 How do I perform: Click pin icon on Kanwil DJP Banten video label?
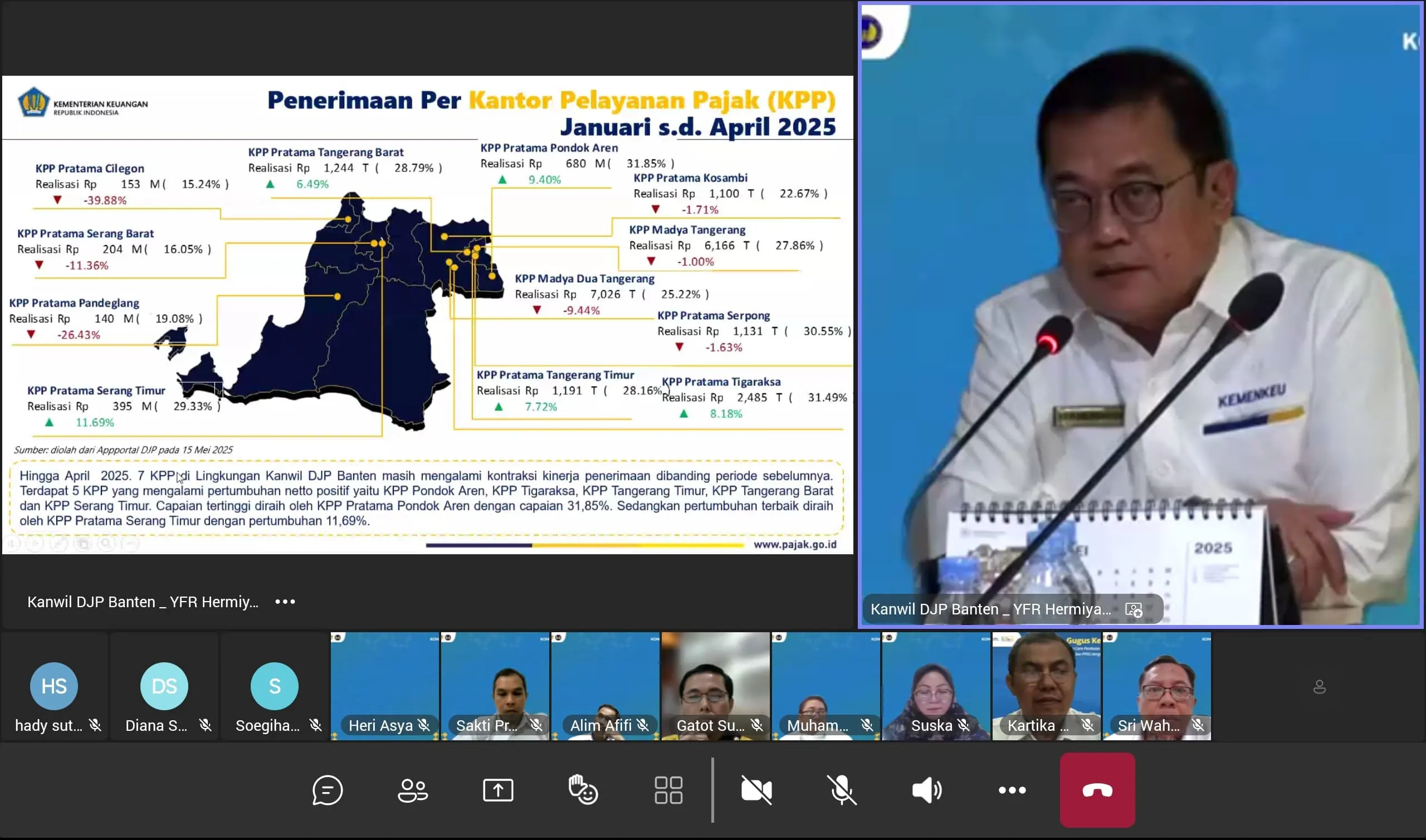1134,609
